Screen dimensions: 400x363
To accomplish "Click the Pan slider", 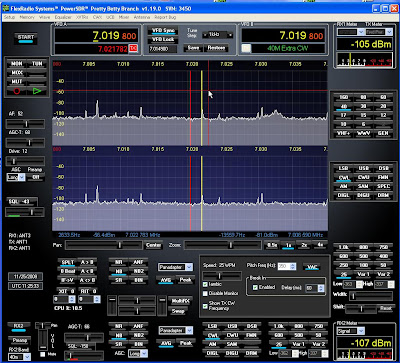I will click(x=103, y=246).
